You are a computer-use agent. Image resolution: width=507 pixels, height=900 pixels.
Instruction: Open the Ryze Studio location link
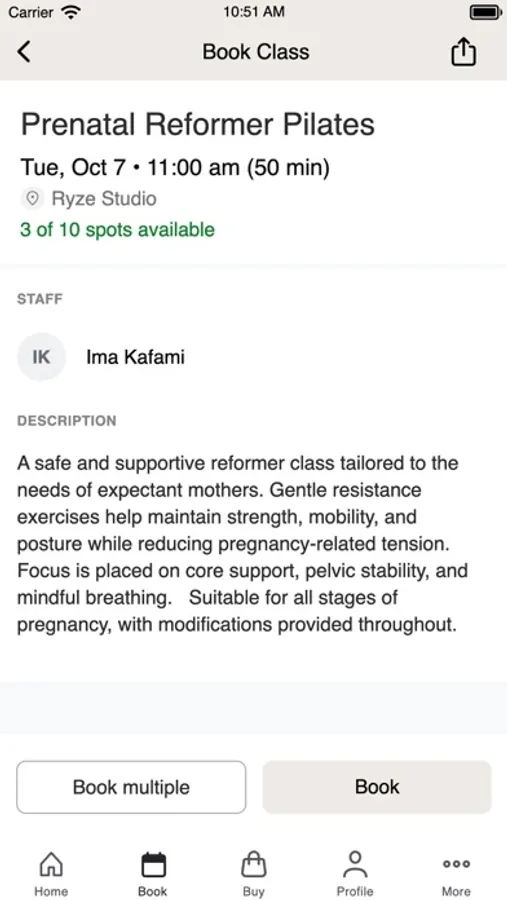(x=104, y=199)
